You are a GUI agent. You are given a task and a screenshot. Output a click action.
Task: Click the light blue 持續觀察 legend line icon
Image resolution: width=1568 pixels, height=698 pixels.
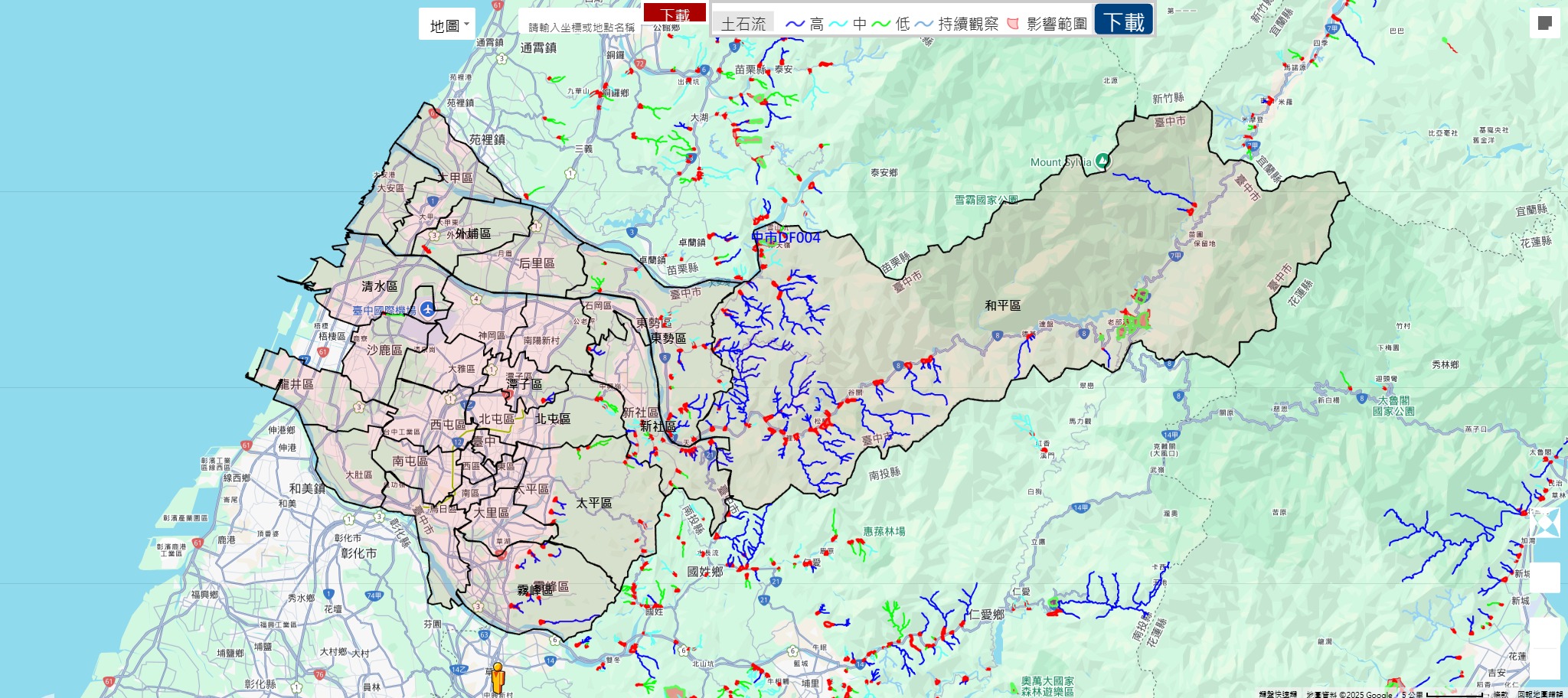(x=924, y=24)
